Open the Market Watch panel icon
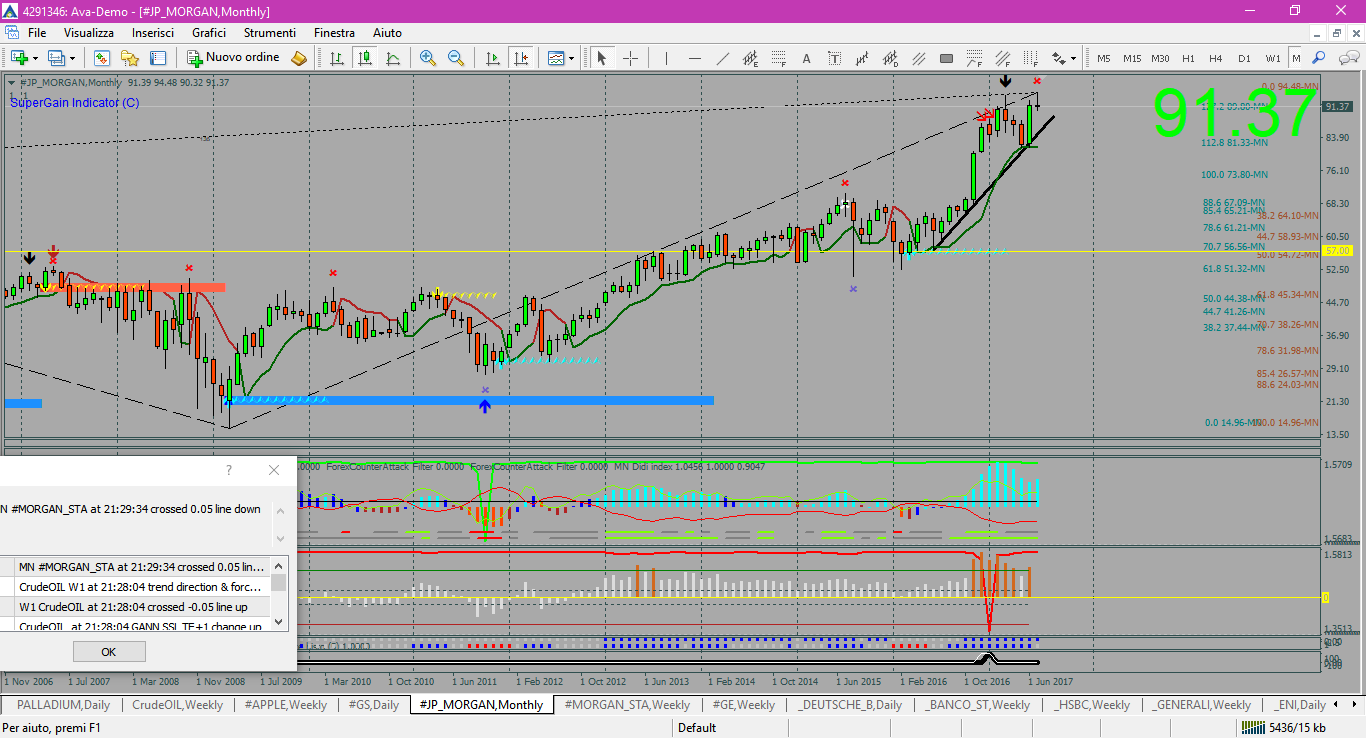Screen dimensions: 1366x738 pyautogui.click(x=101, y=58)
